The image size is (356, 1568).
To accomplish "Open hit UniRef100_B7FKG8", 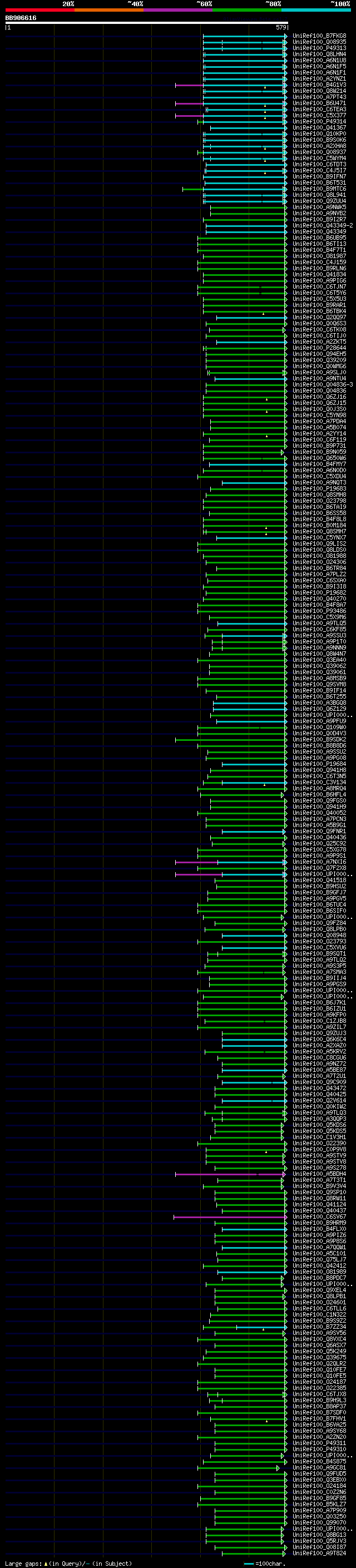I will 319,36.
